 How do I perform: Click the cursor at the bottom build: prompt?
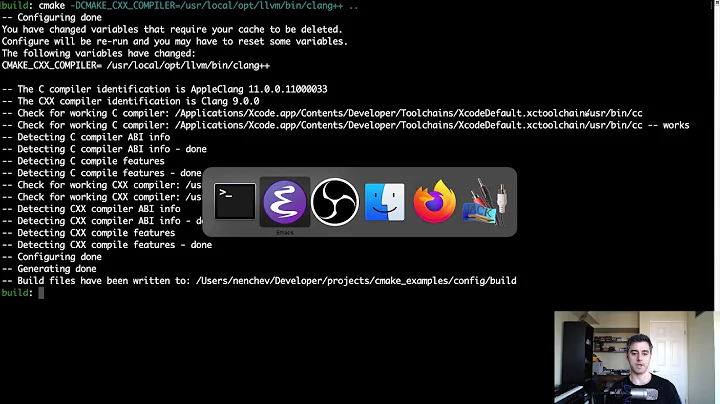click(x=41, y=293)
